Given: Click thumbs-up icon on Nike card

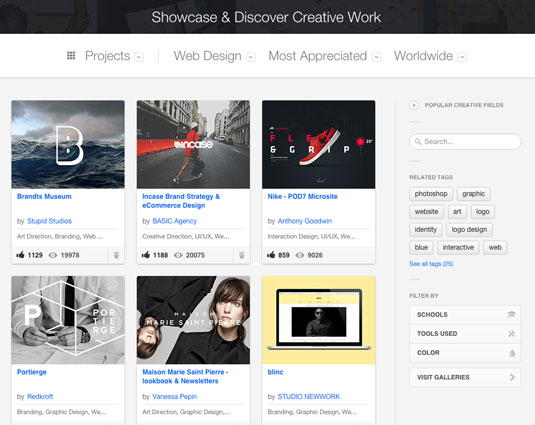Looking at the screenshot, I should 271,254.
